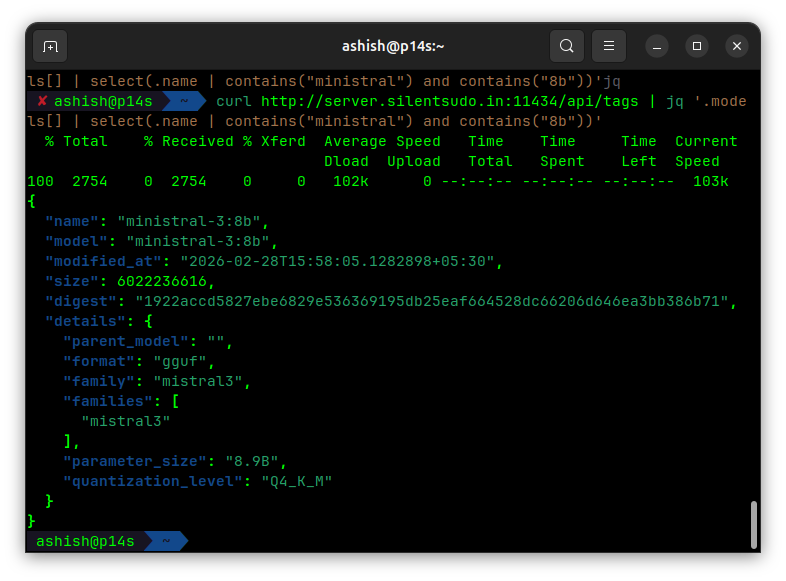Click the "details" key in JSON output
This screenshot has width=786, height=581.
pos(85,321)
